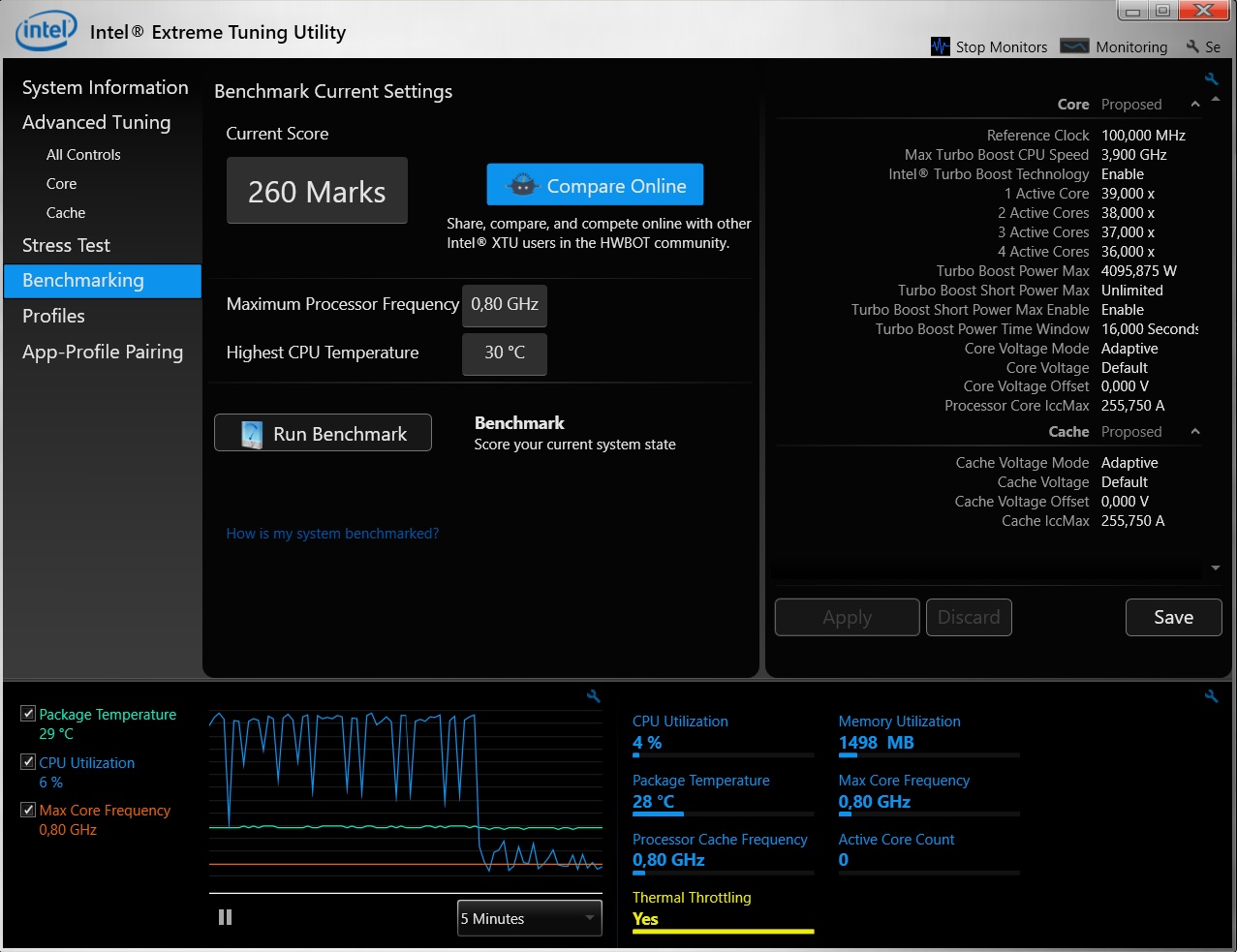Click the settings panel scroll down arrow
The width and height of the screenshot is (1237, 952).
1216,568
